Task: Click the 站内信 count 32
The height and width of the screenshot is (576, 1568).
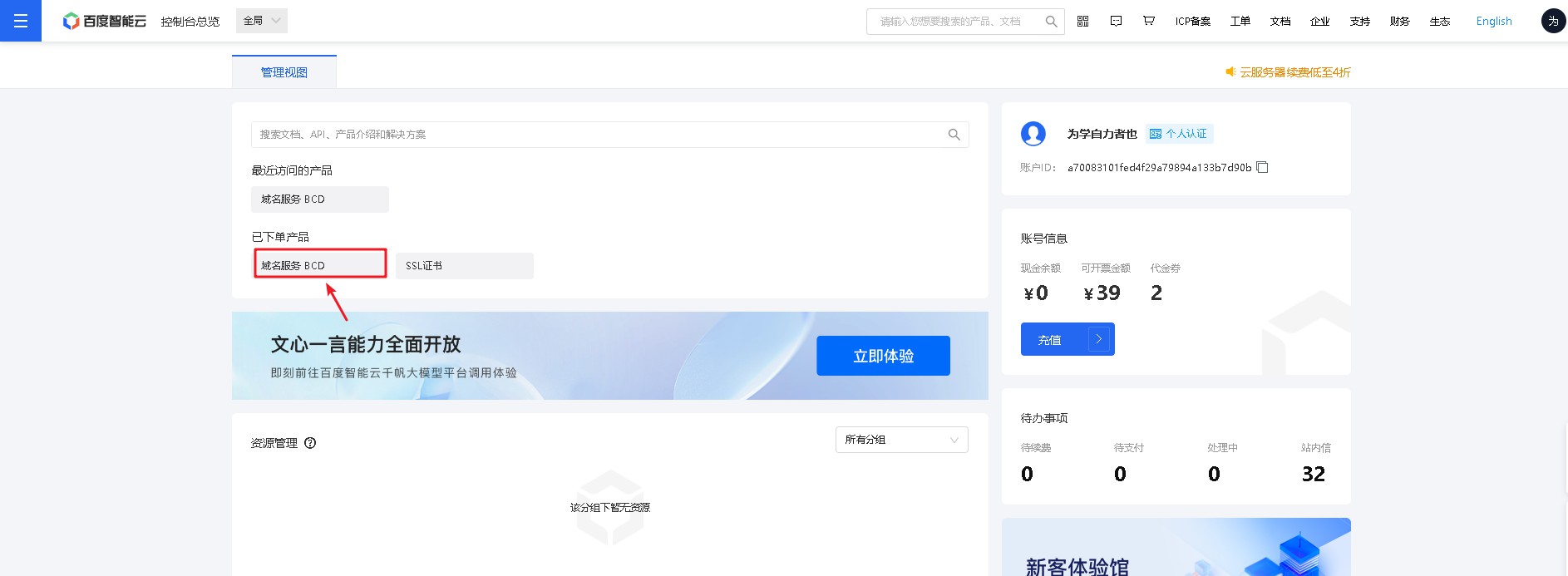Action: pos(1314,474)
